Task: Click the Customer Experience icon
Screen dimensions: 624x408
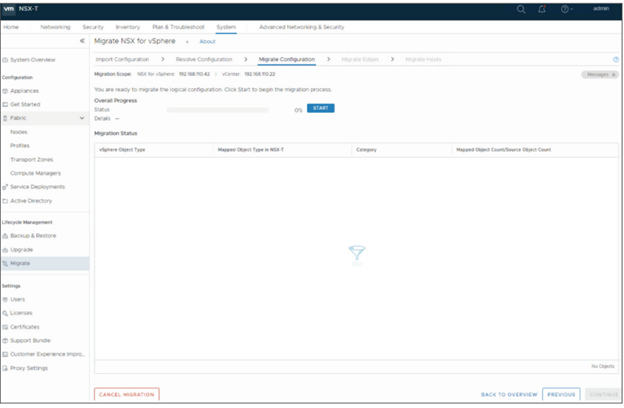Action: click(5, 354)
